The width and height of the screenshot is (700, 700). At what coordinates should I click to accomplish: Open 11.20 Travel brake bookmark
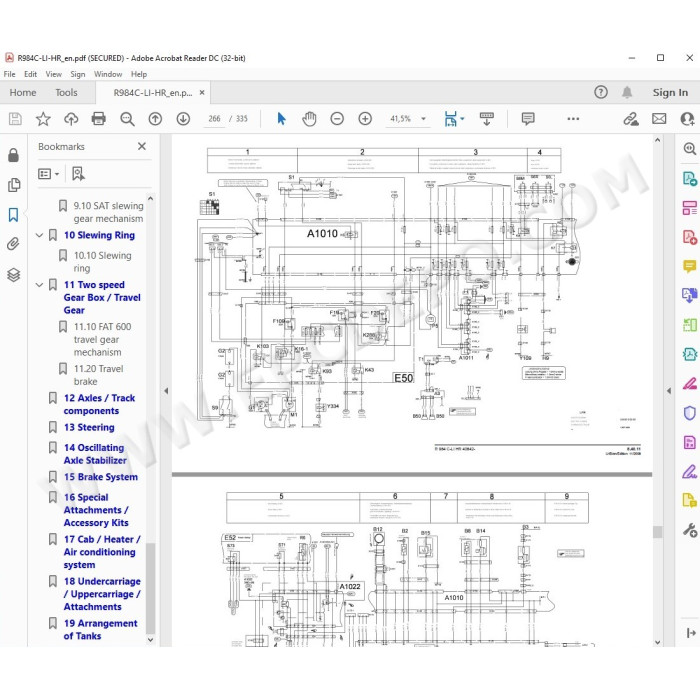click(98, 375)
